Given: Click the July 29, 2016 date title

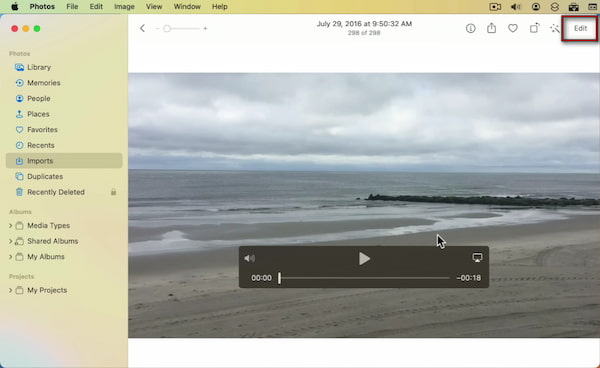Looking at the screenshot, I should 364,24.
